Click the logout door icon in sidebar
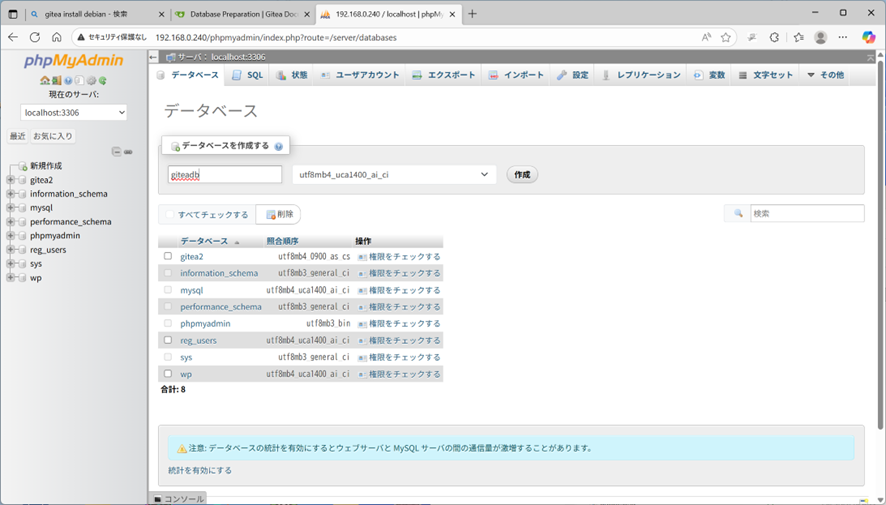Screen dimensions: 886x505 [x=57, y=80]
